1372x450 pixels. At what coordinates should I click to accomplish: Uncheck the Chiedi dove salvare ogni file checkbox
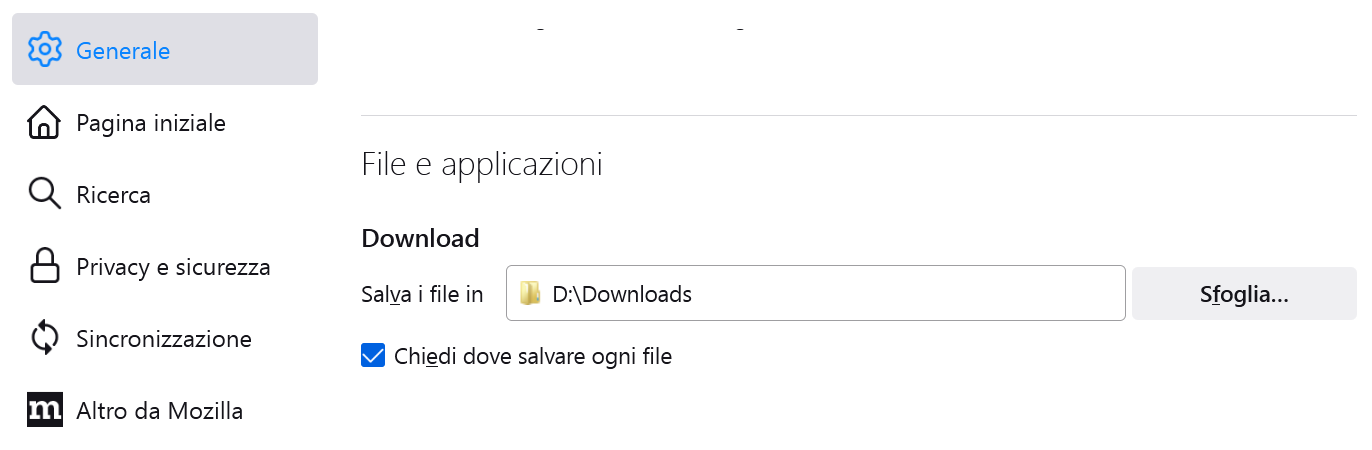pos(373,356)
